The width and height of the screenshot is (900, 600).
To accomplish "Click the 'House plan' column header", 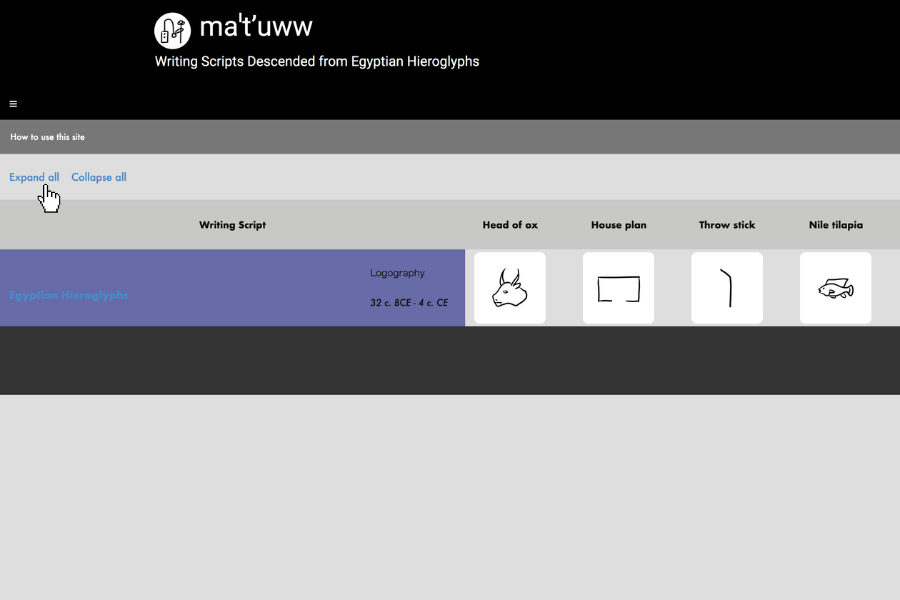I will click(618, 225).
